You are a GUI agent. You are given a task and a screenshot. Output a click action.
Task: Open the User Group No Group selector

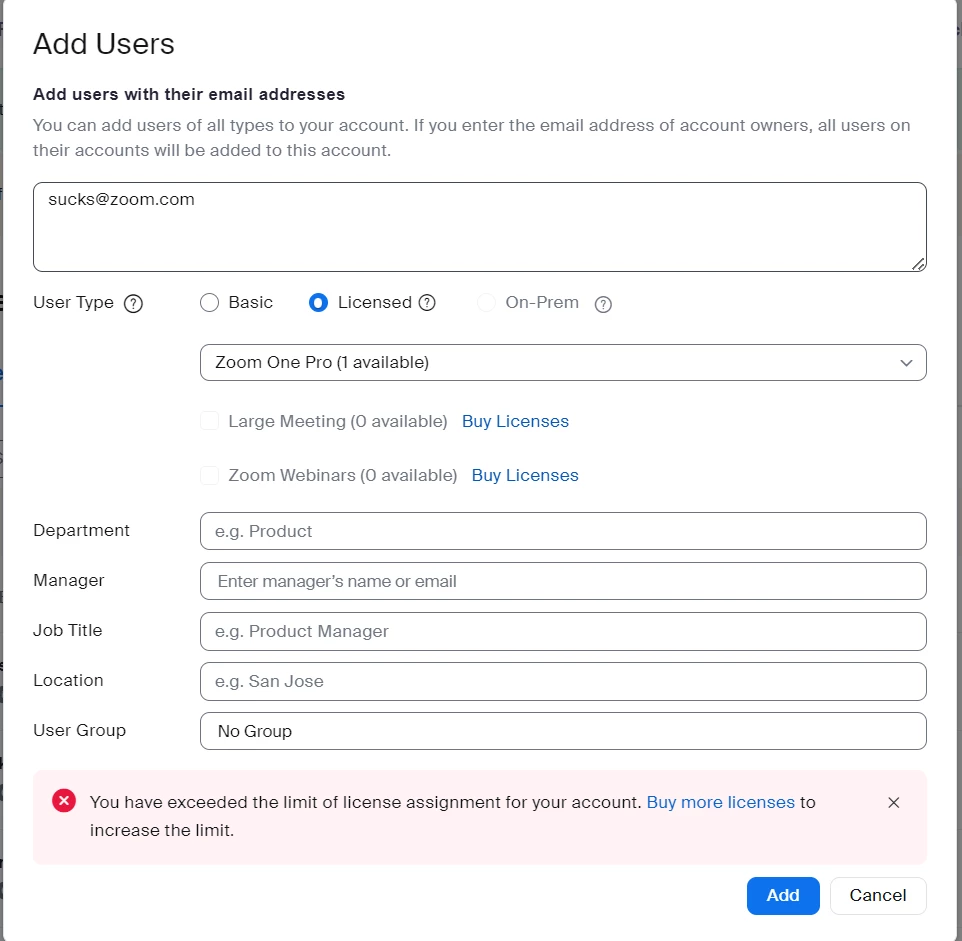tap(563, 731)
